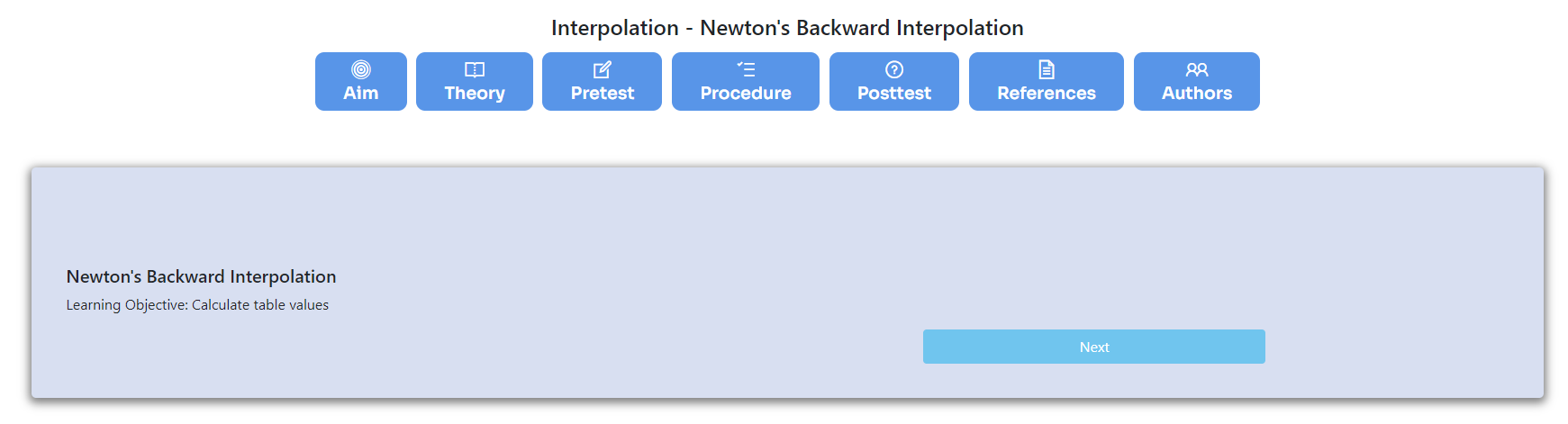Image resolution: width=1568 pixels, height=424 pixels.
Task: Open the Aim section
Action: pyautogui.click(x=361, y=81)
